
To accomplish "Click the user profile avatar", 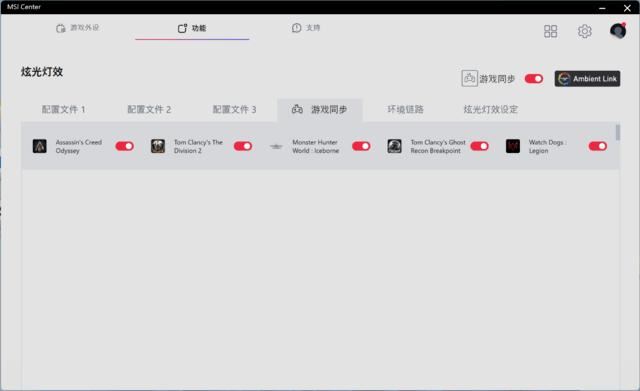I will pos(618,31).
